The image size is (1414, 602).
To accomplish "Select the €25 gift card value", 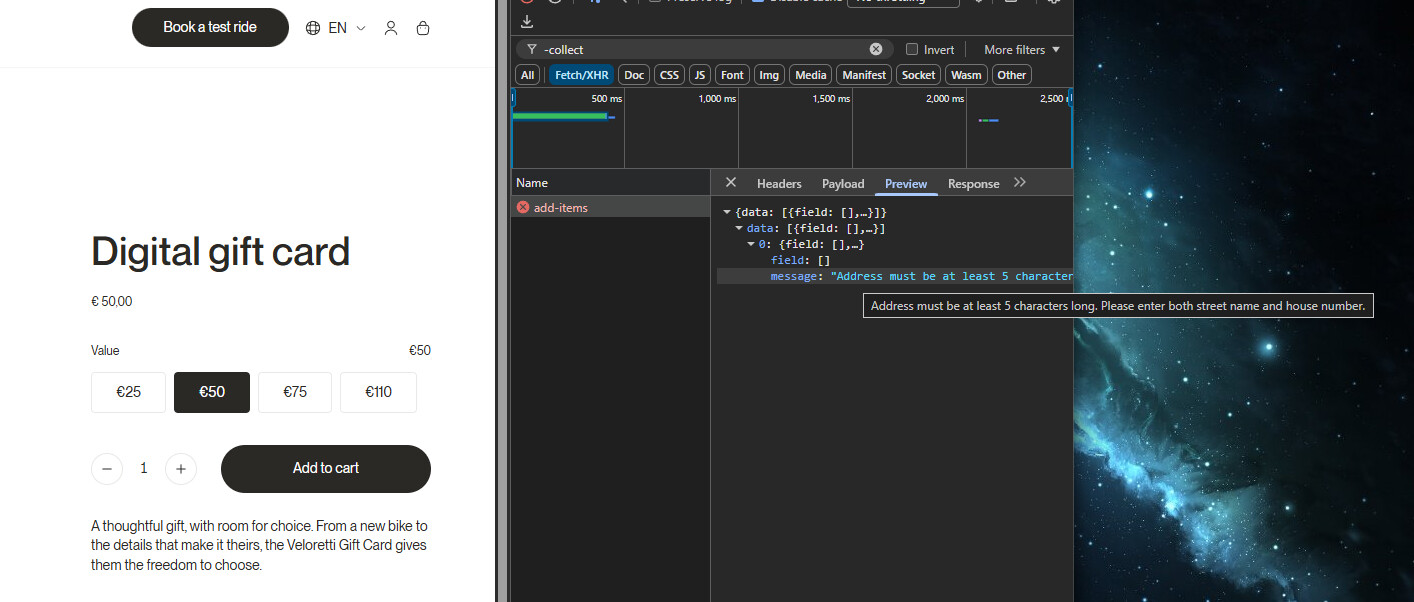I will (128, 392).
